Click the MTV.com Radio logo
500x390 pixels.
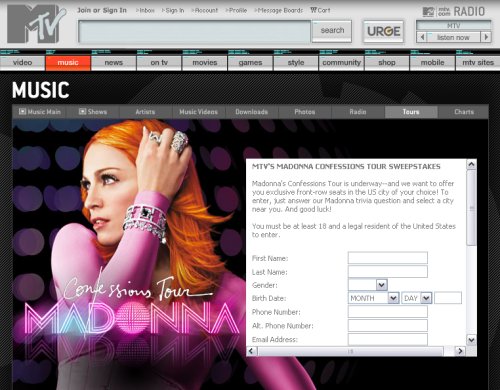453,12
